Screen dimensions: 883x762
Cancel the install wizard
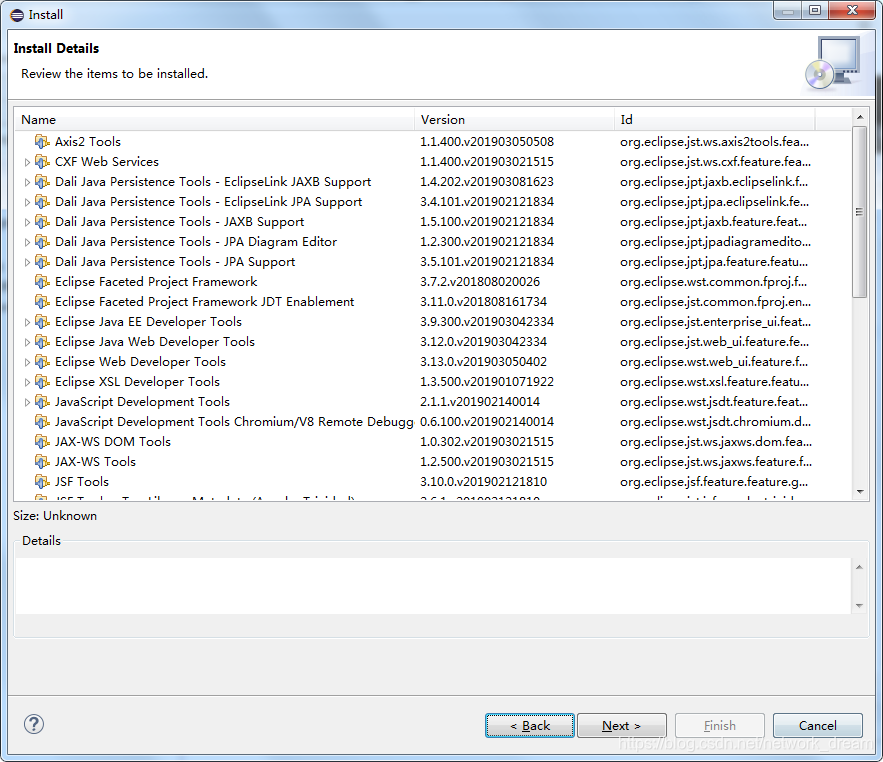pyautogui.click(x=818, y=725)
